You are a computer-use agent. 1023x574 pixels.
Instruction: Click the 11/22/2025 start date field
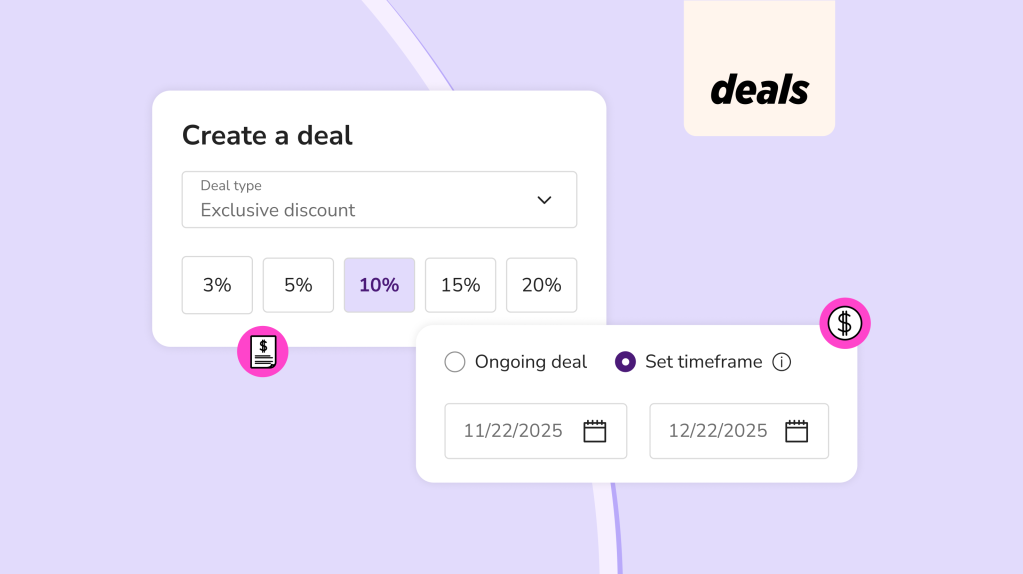coord(515,431)
